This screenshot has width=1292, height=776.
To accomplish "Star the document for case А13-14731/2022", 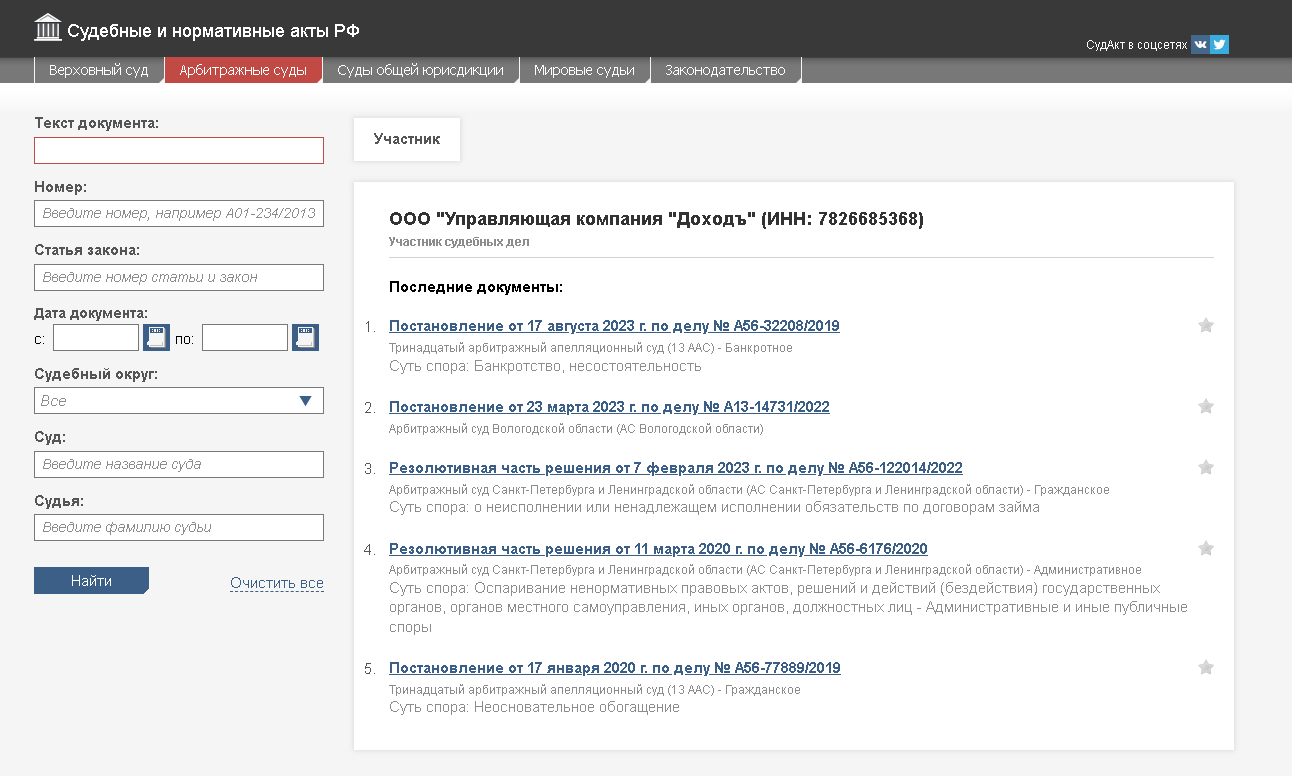I will coord(1206,406).
